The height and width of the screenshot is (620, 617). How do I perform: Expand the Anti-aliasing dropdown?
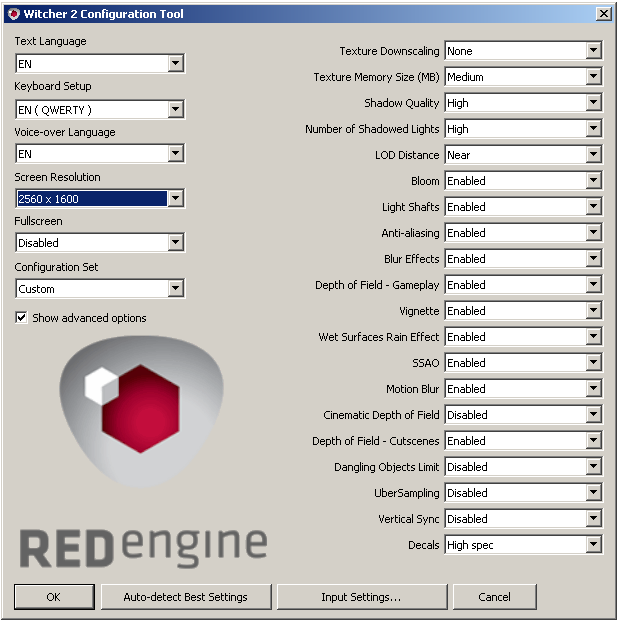pyautogui.click(x=523, y=233)
